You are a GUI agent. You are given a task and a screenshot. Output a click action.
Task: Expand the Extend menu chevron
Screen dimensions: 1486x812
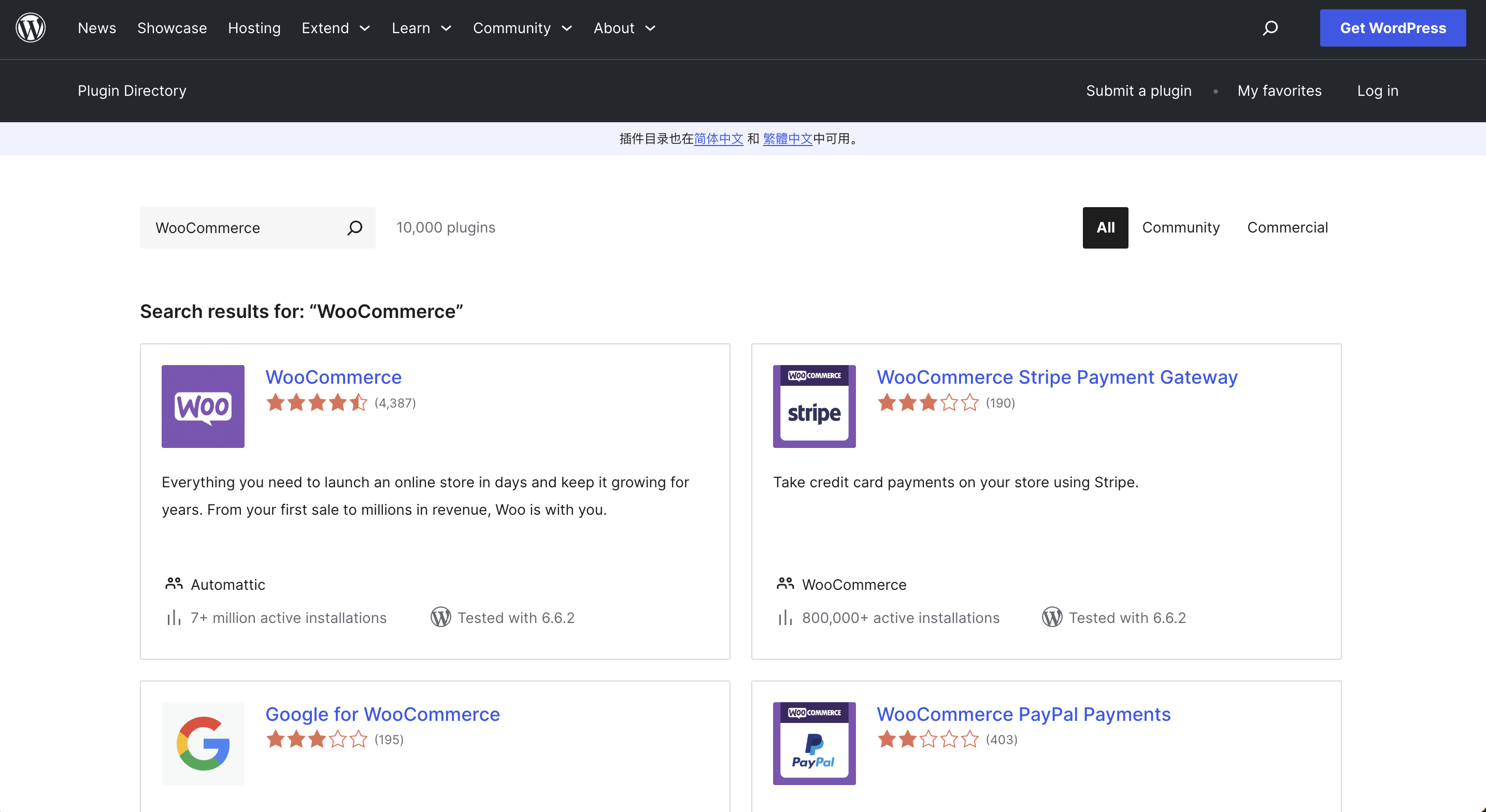point(365,28)
